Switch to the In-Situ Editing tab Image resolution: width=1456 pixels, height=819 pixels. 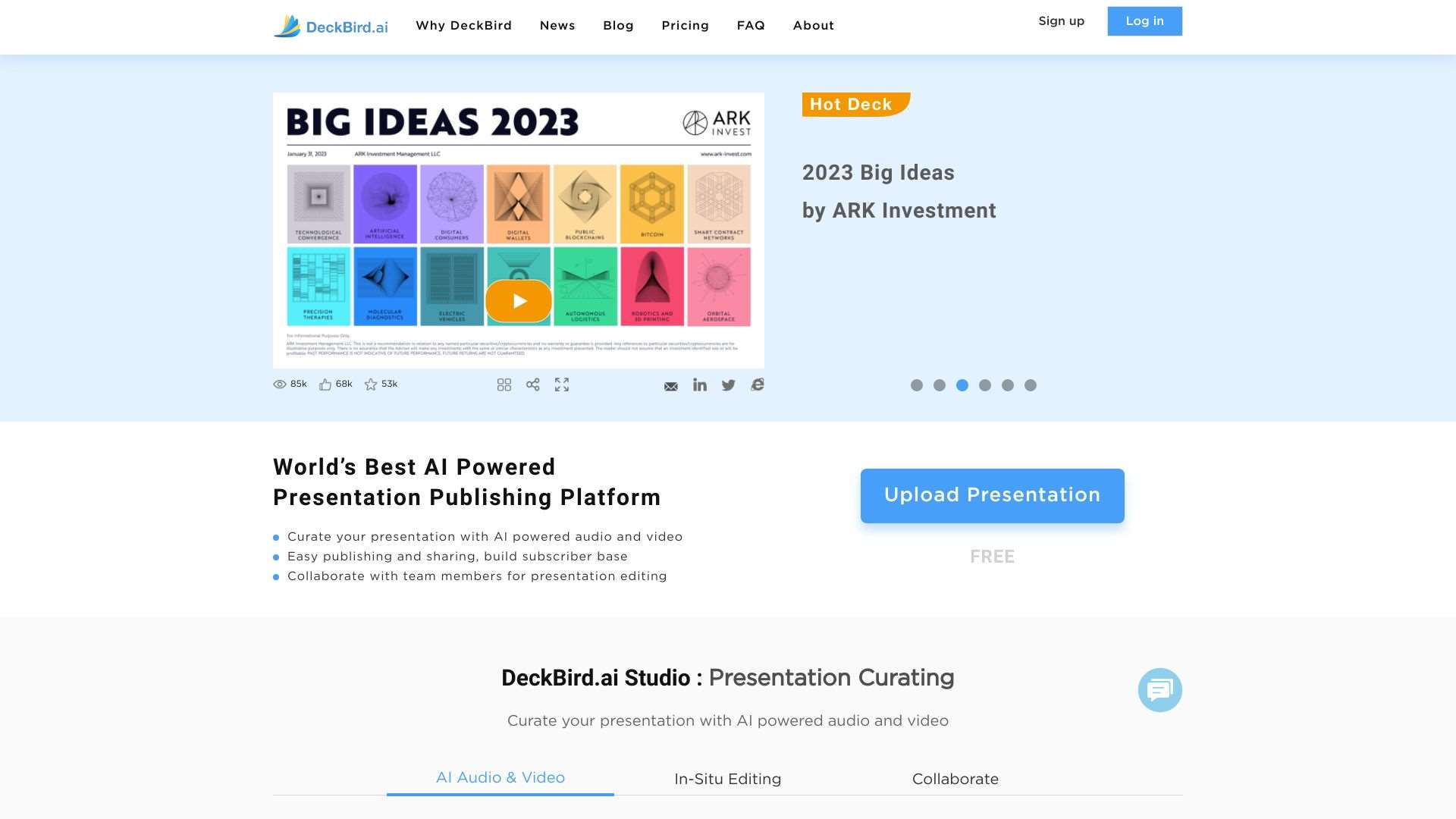[726, 779]
